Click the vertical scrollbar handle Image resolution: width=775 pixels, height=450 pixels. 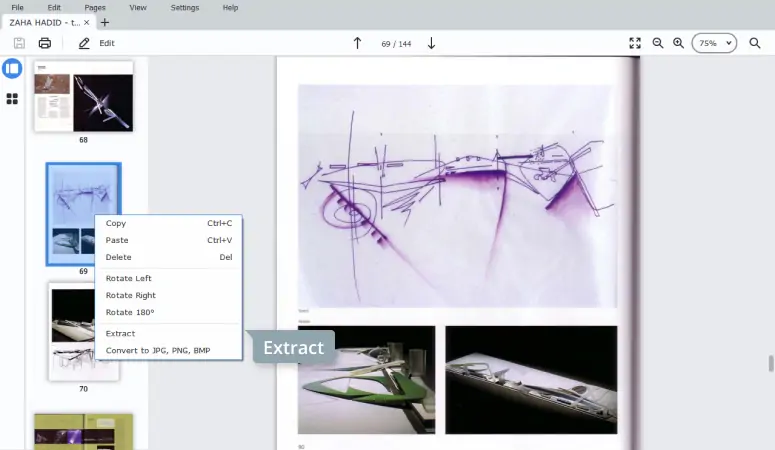pyautogui.click(x=771, y=363)
